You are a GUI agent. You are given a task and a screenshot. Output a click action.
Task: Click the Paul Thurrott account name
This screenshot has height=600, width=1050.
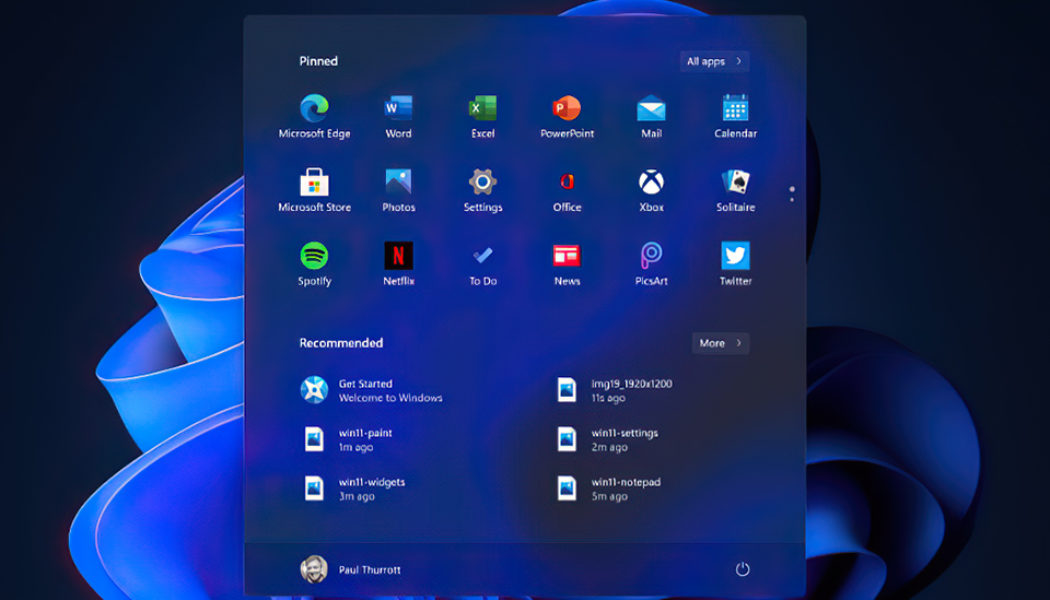tap(372, 568)
